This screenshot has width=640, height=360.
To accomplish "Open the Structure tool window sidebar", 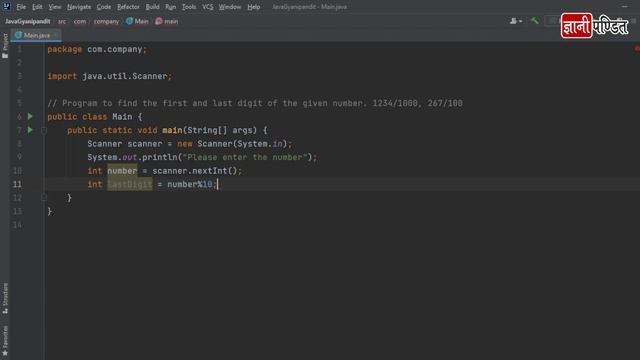I will pyautogui.click(x=5, y=298).
